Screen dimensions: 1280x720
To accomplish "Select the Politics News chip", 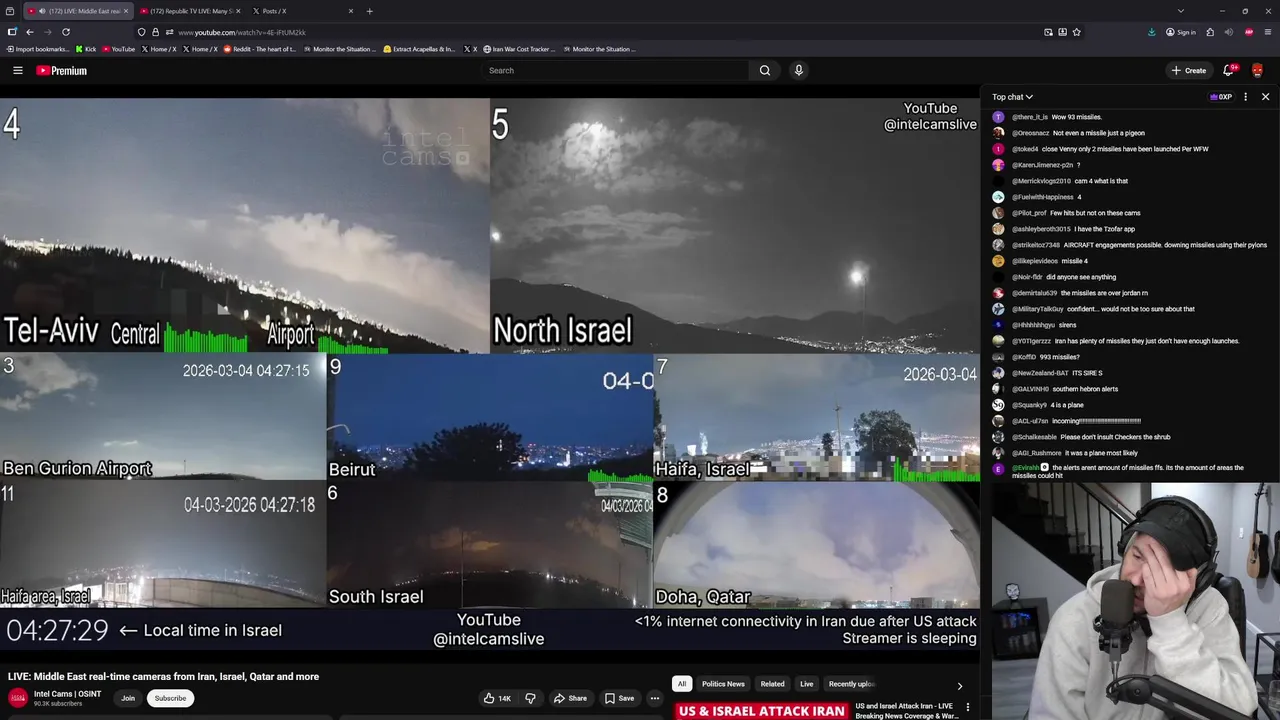I will [723, 684].
